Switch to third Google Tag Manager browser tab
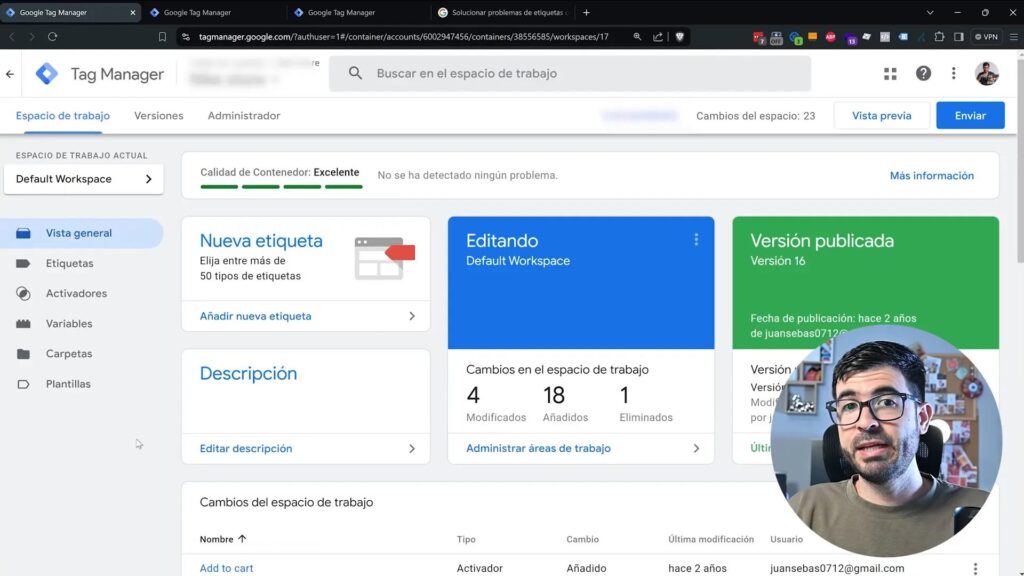The height and width of the screenshot is (576, 1024). [359, 12]
